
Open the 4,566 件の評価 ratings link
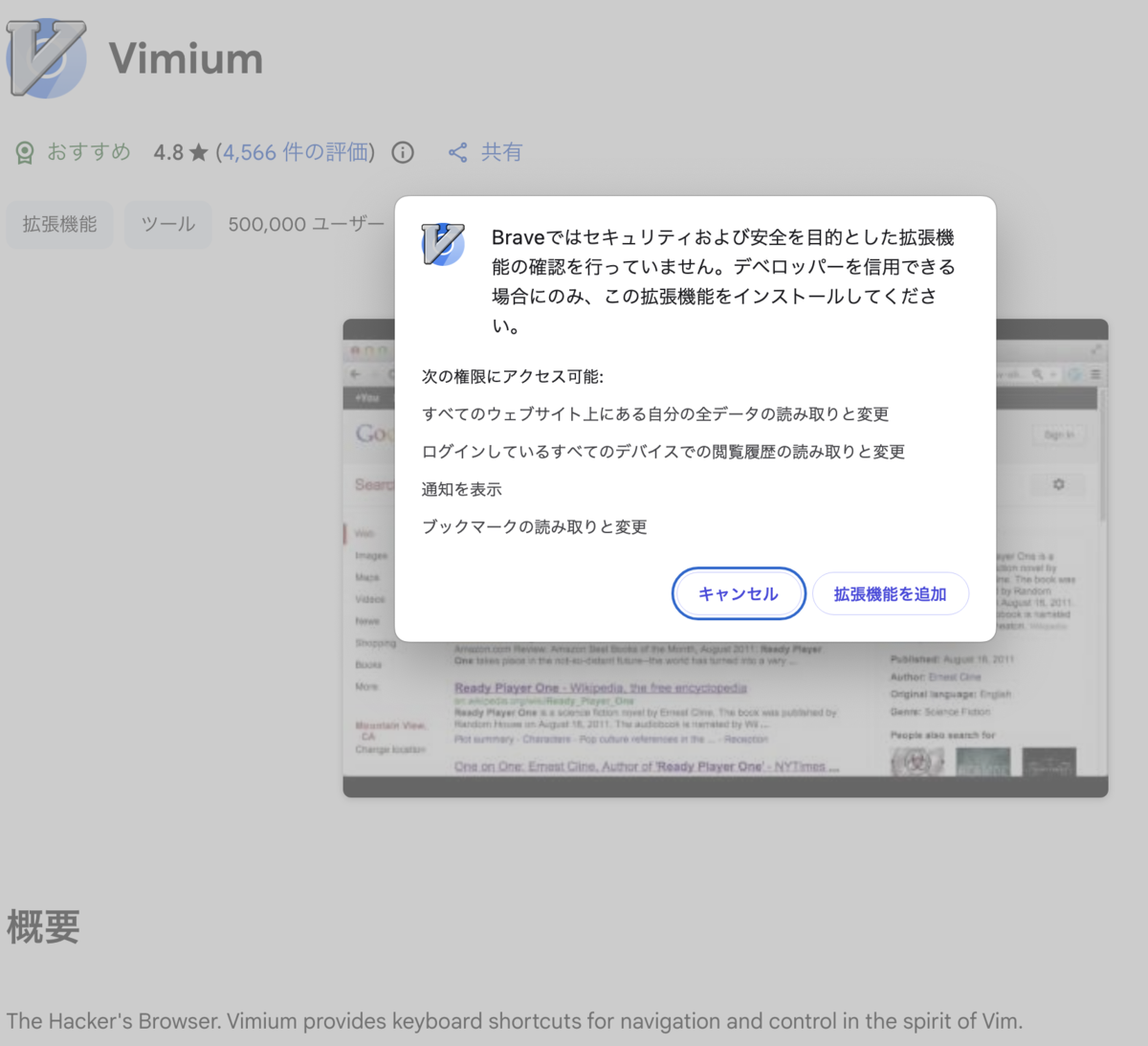pos(296,152)
